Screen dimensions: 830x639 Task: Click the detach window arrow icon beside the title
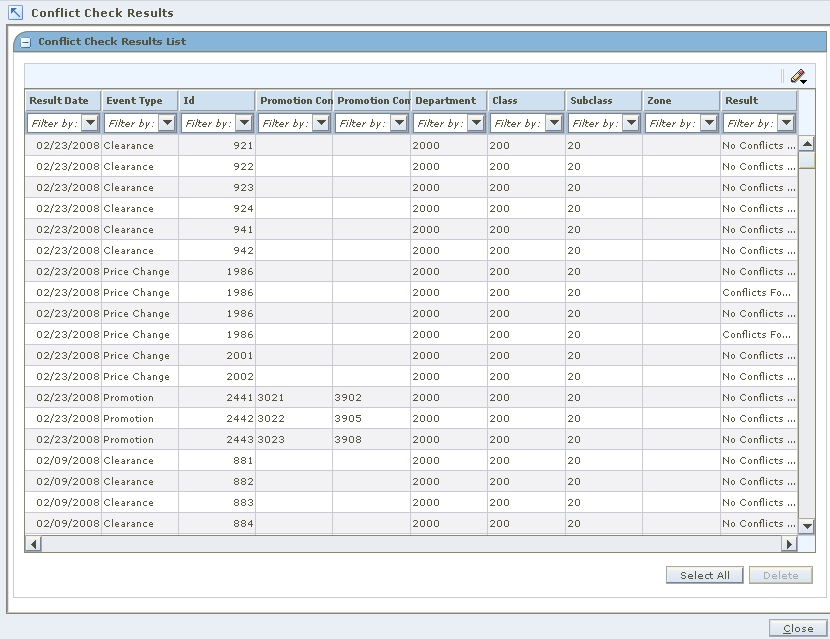16,12
